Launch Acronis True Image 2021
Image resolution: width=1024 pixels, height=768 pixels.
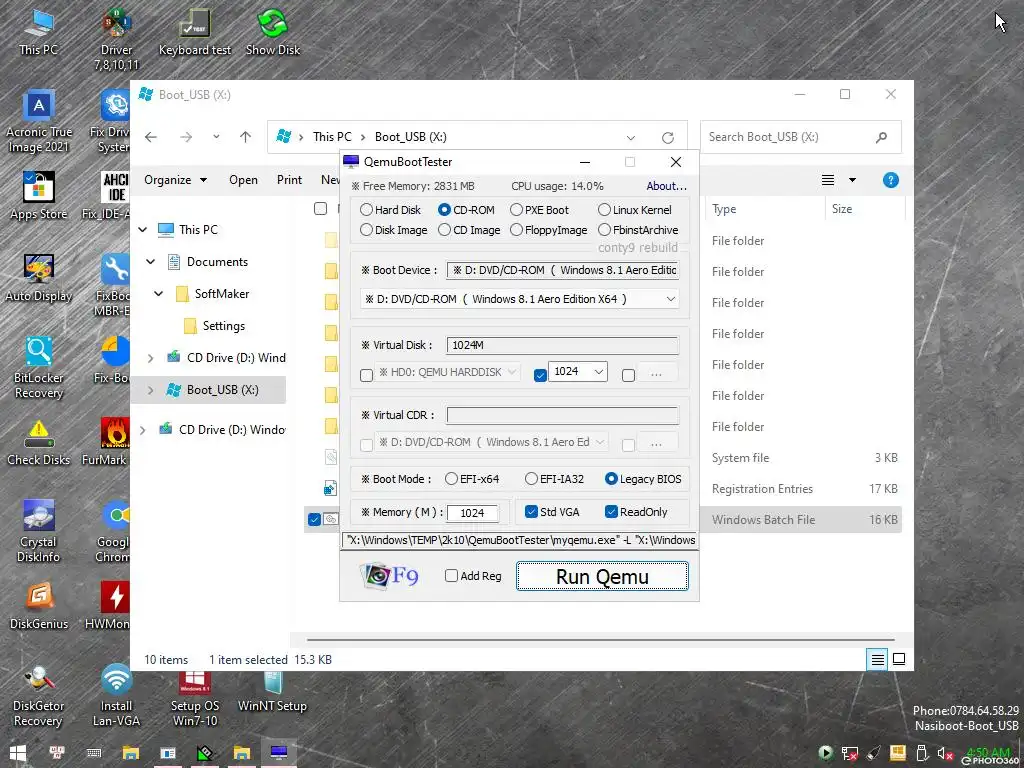click(39, 122)
